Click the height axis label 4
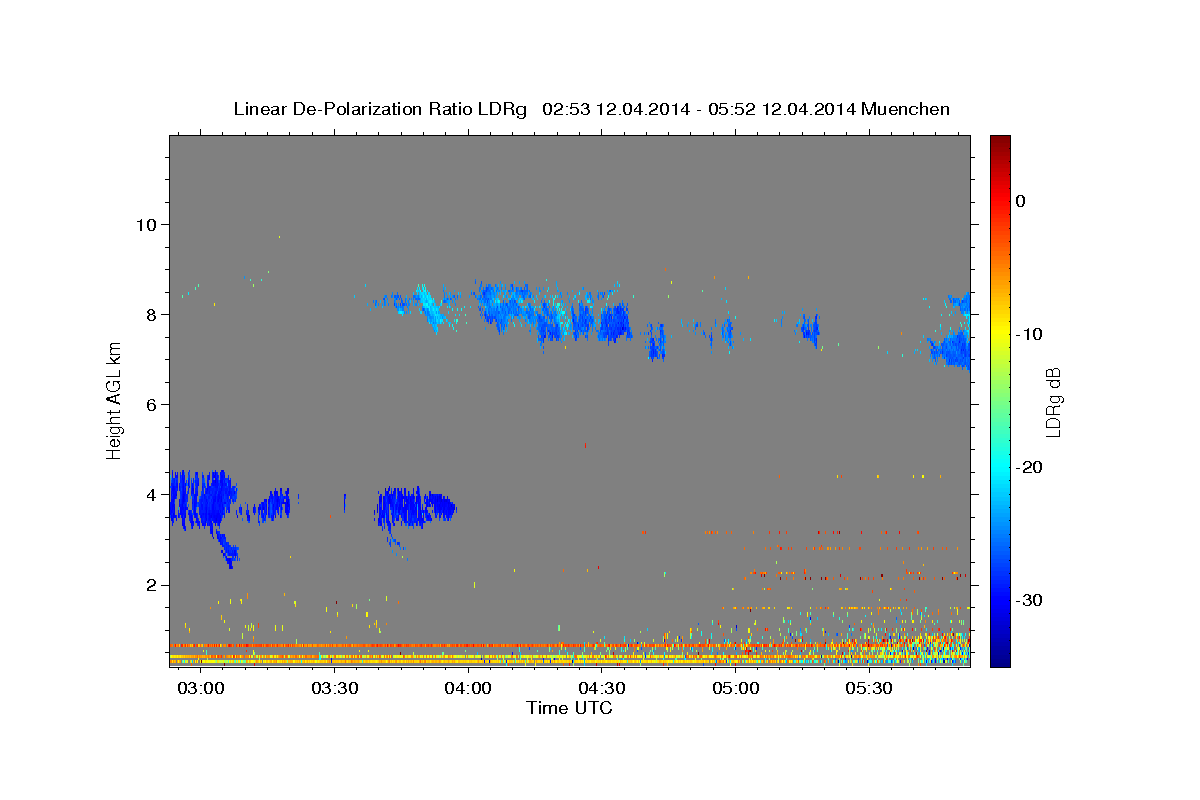 pyautogui.click(x=152, y=494)
